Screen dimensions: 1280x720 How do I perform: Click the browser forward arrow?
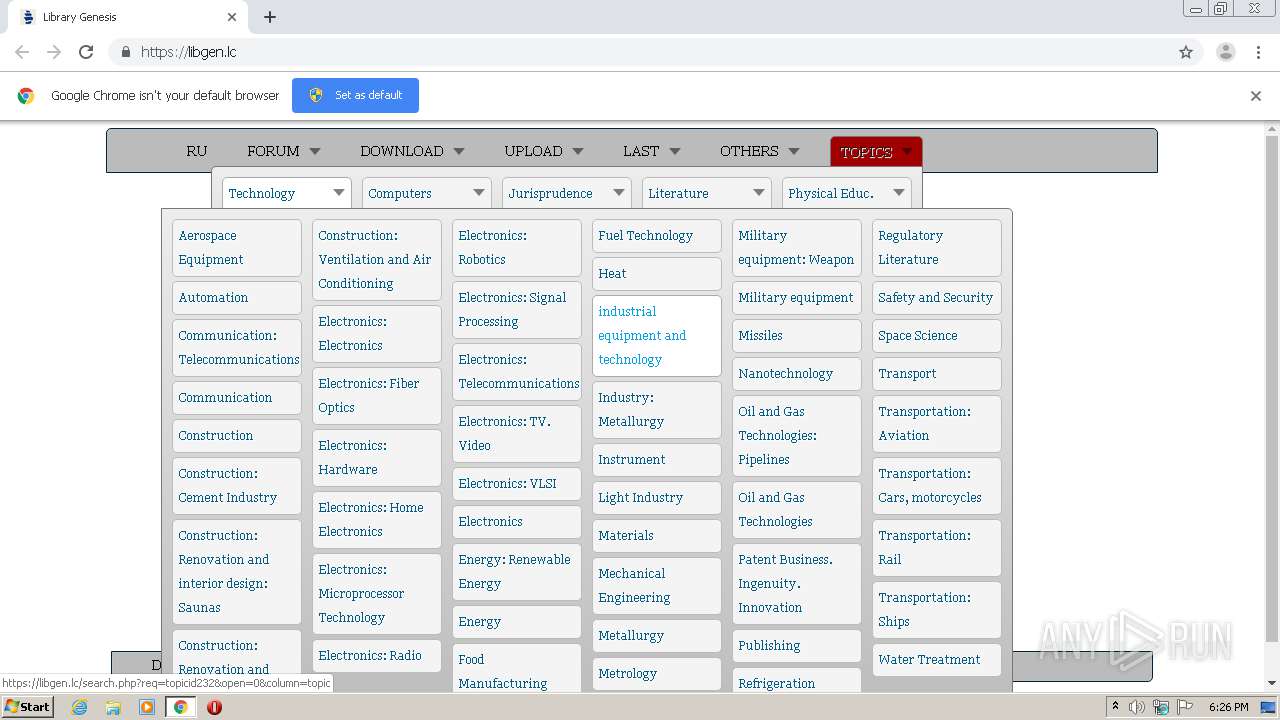tap(54, 52)
